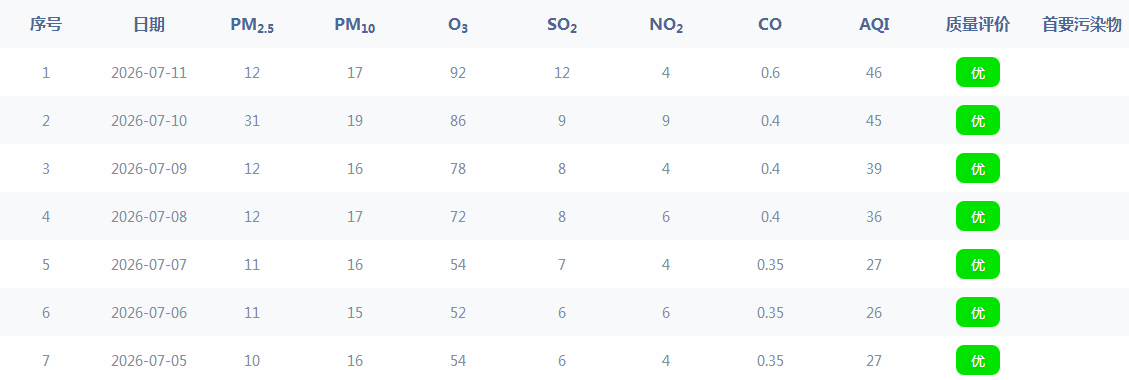Click the green 优 badge for 2026-07-09

[x=978, y=168]
